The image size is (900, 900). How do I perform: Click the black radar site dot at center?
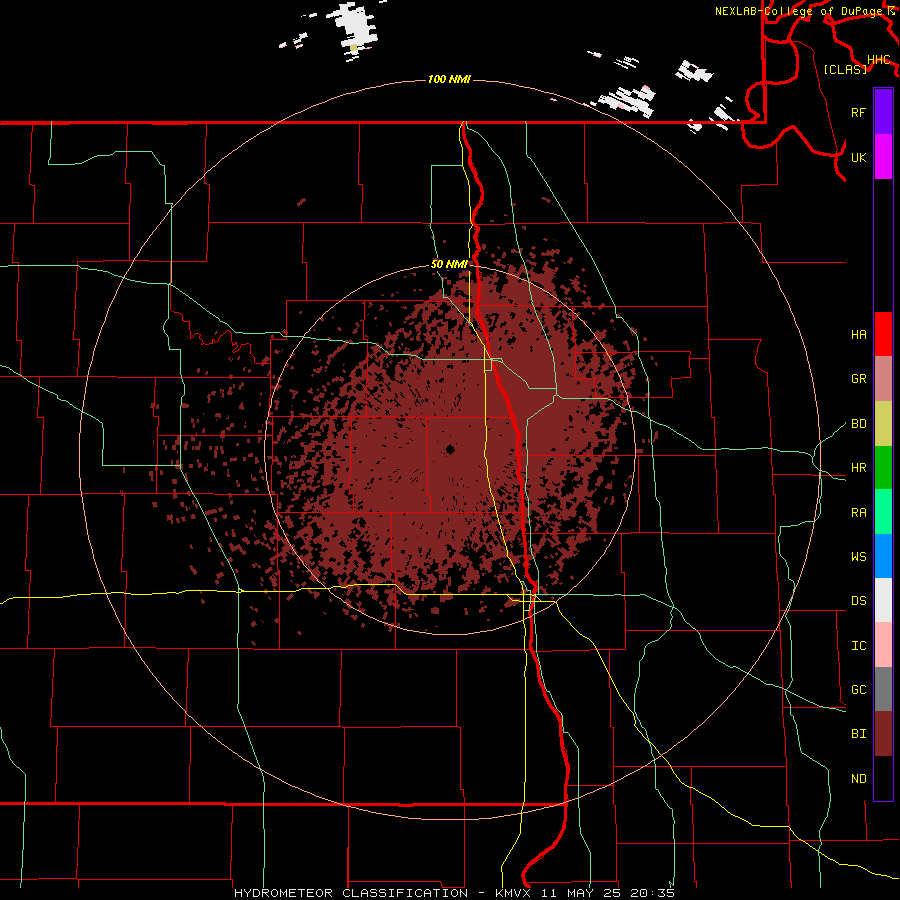coord(450,449)
